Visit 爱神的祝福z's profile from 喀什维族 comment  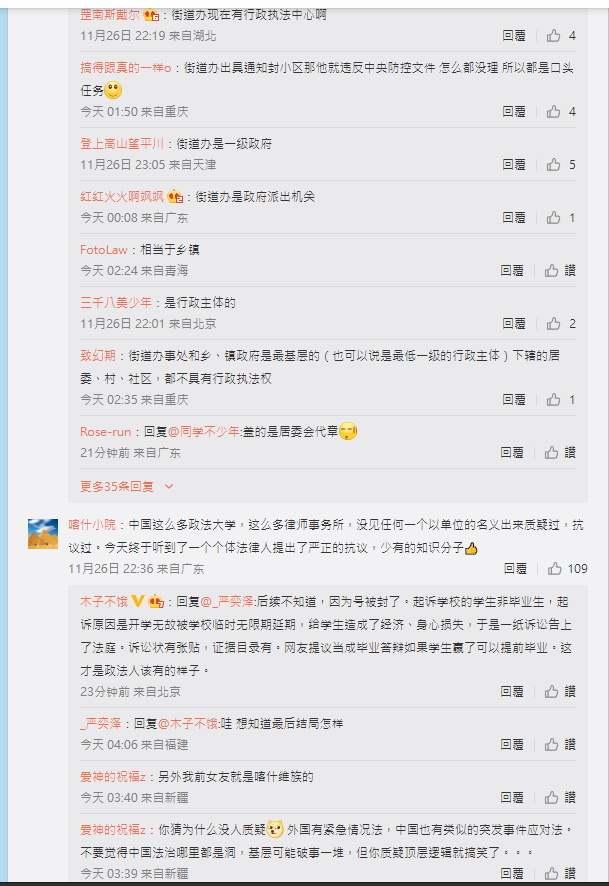pyautogui.click(x=113, y=777)
